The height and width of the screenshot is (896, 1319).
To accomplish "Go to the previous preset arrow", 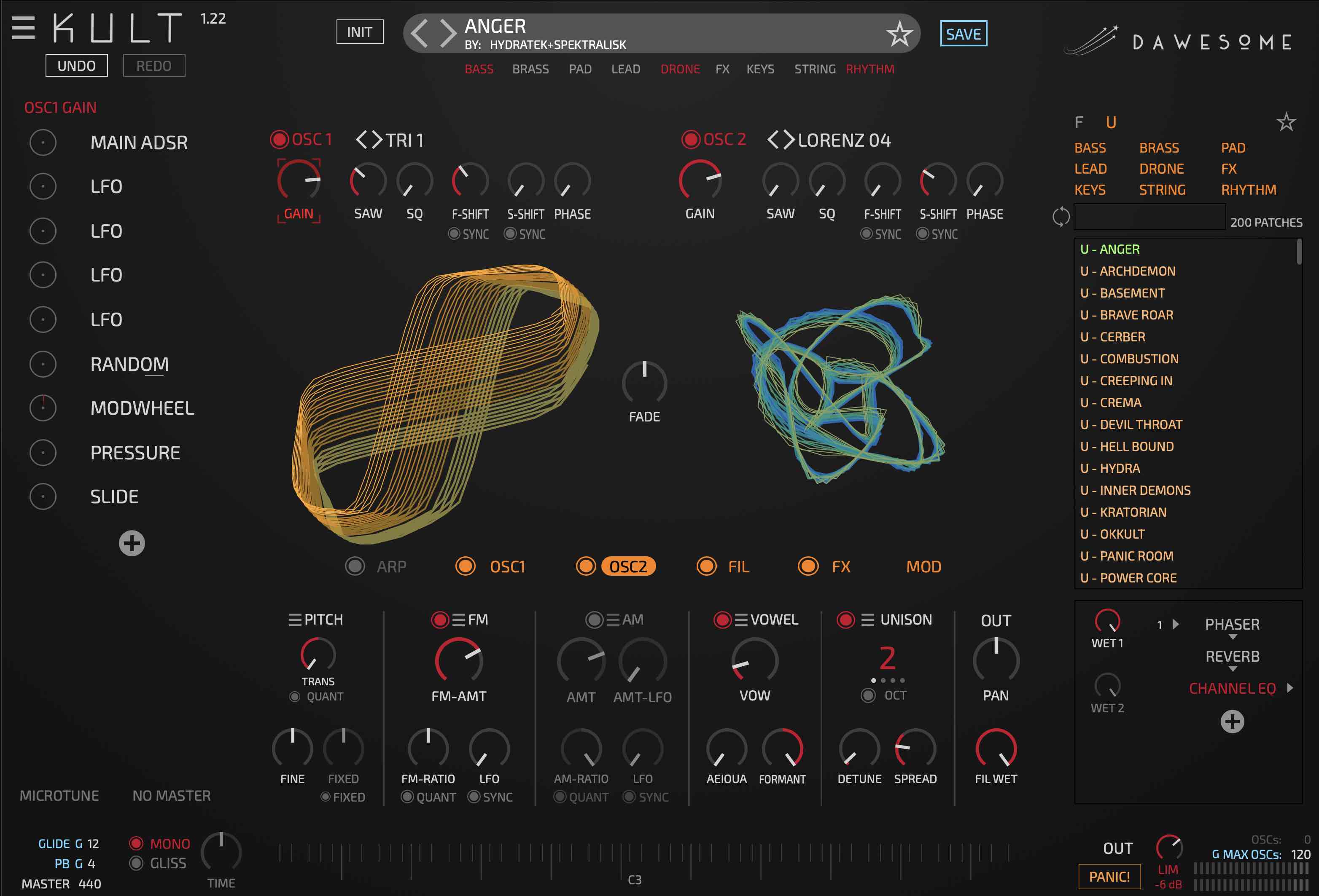I will pos(420,33).
